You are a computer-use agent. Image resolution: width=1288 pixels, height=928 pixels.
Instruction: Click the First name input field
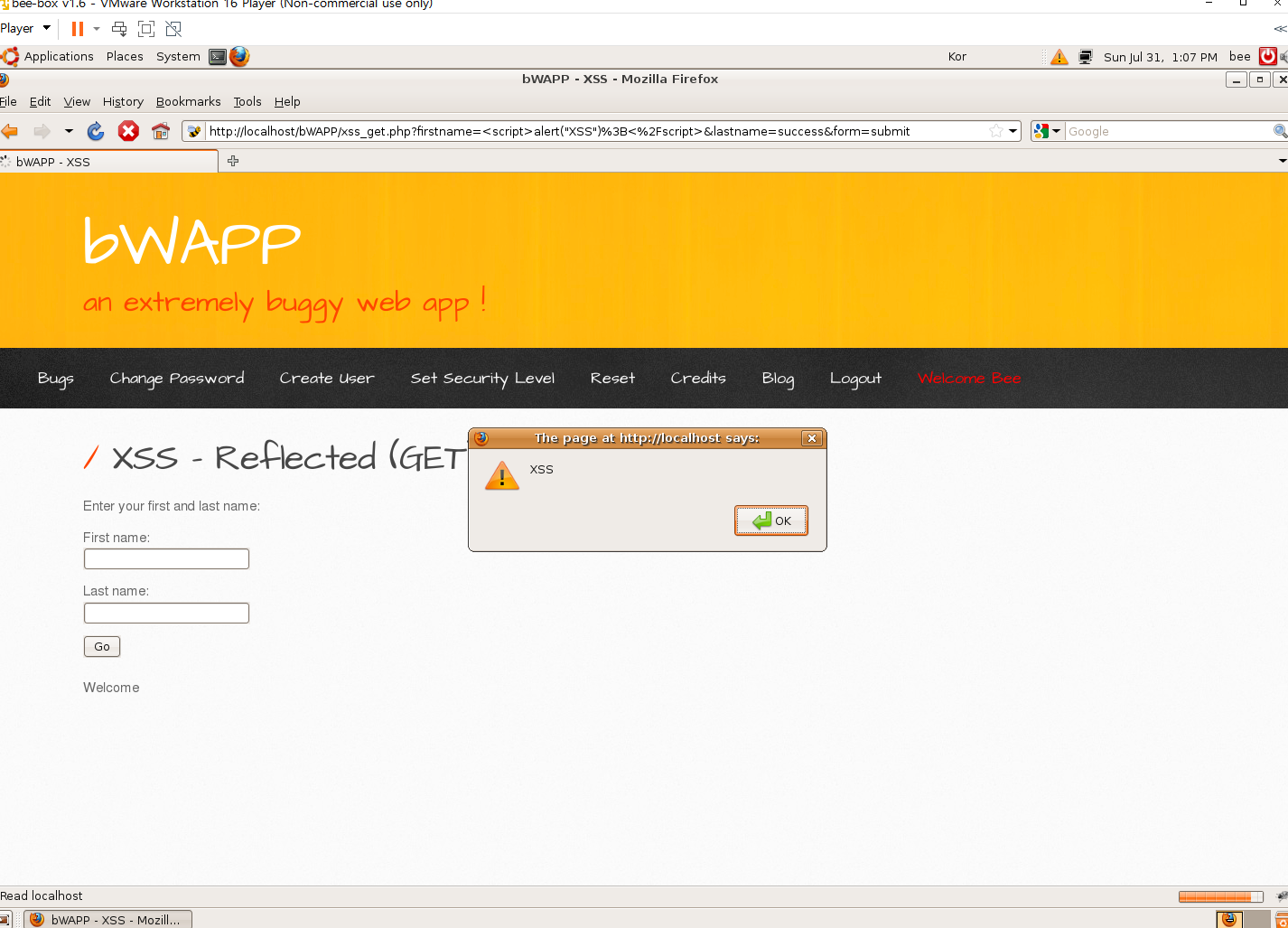coord(166,559)
